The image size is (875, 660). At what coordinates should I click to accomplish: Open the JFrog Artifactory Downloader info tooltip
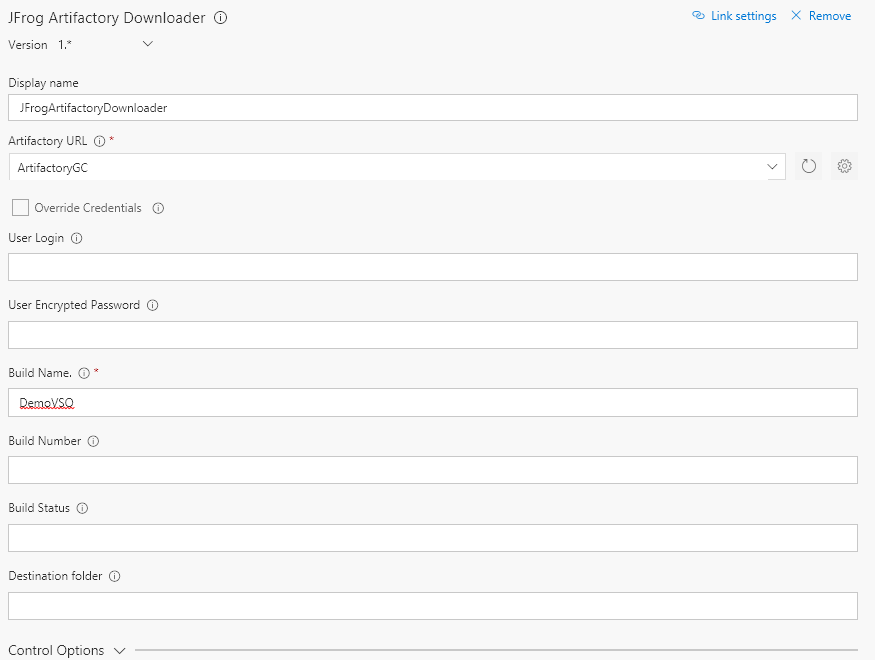coord(221,17)
